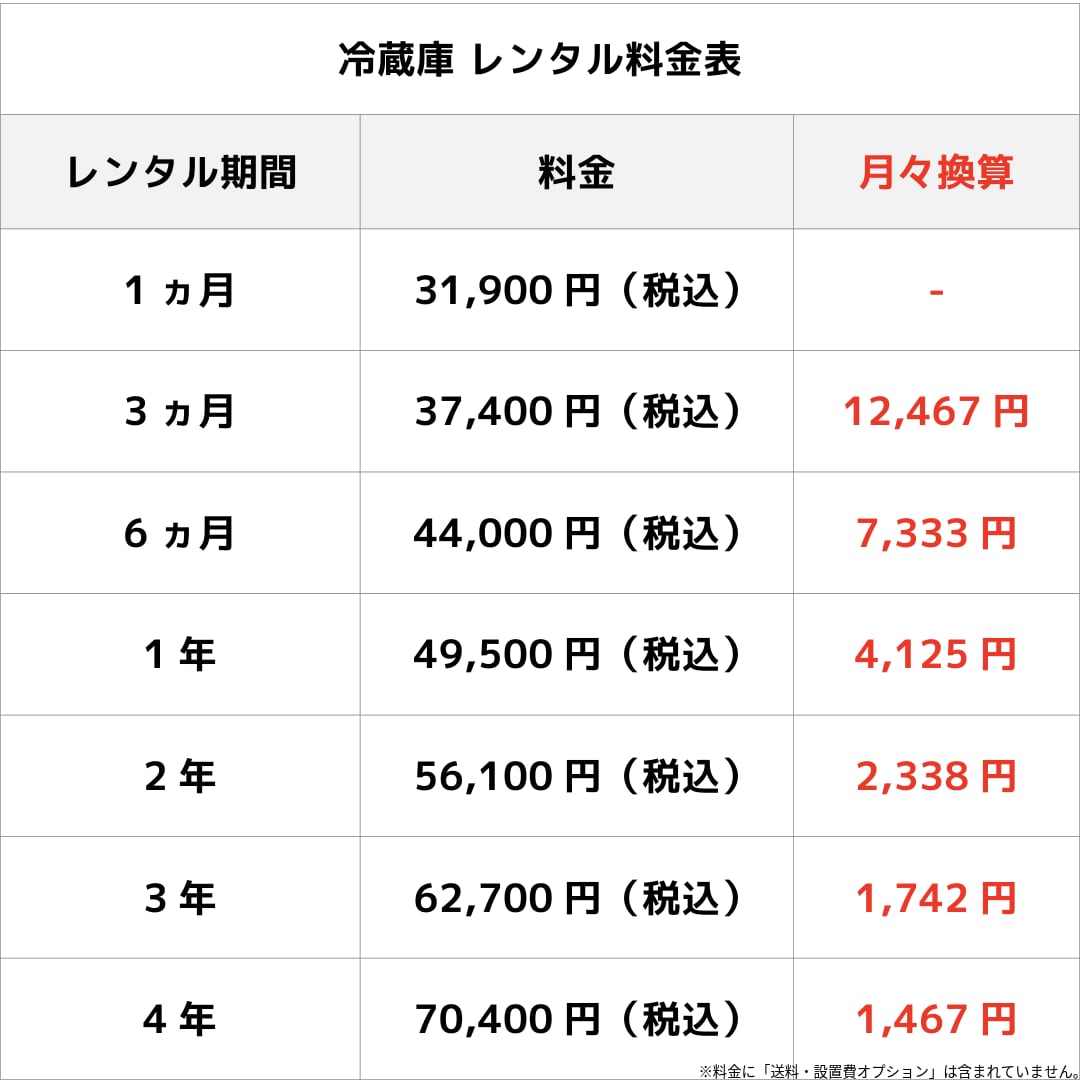The image size is (1080, 1080).
Task: Select the レンタル期間 column header
Action: [x=180, y=172]
